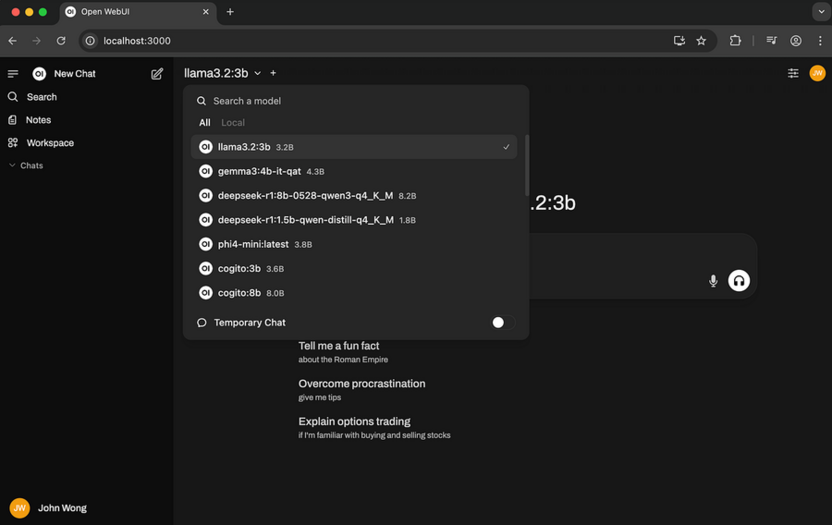The width and height of the screenshot is (832, 525).
Task: Pick the phi4-mini:latest model
Action: click(x=354, y=244)
